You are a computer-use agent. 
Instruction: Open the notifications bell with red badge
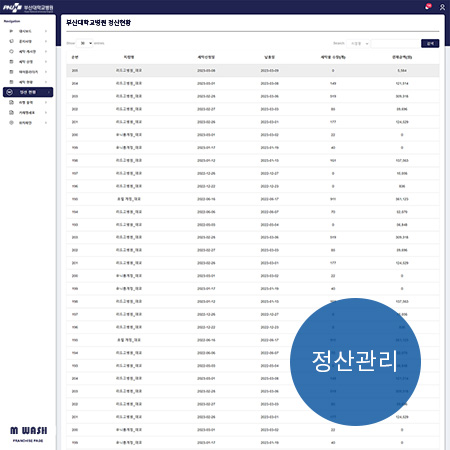point(428,6)
